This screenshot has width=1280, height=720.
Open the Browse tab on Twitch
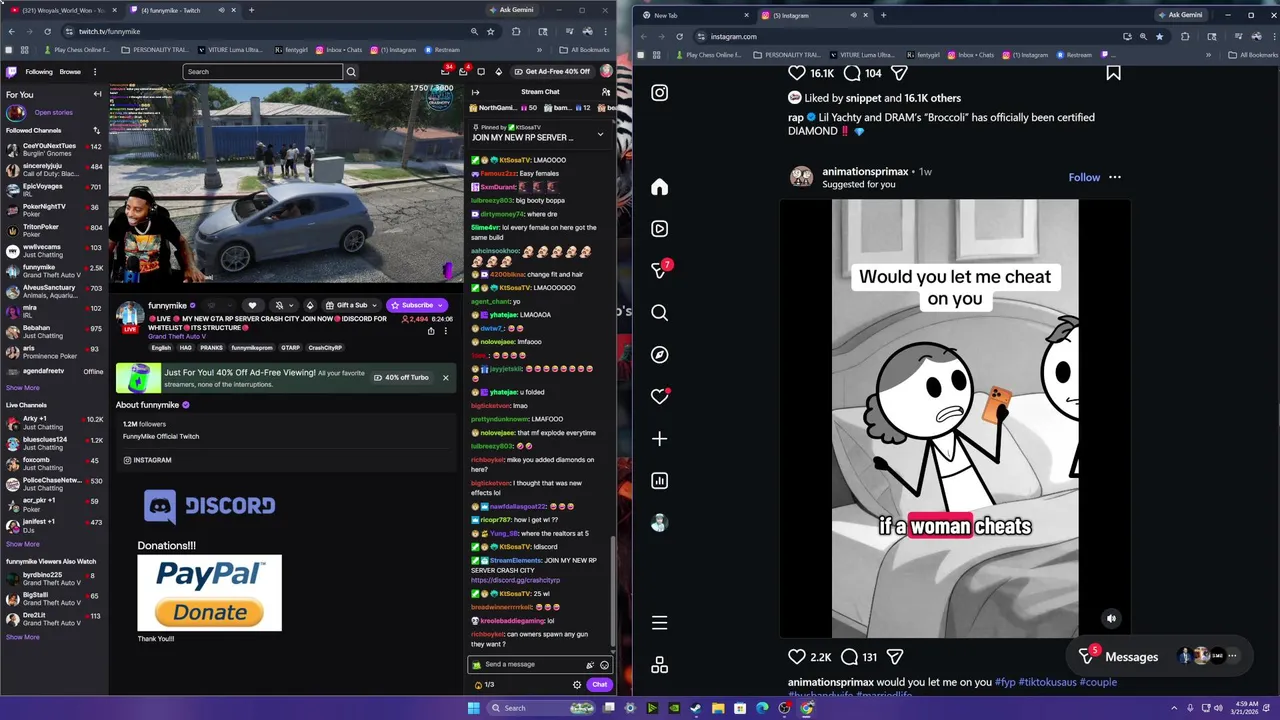(70, 72)
